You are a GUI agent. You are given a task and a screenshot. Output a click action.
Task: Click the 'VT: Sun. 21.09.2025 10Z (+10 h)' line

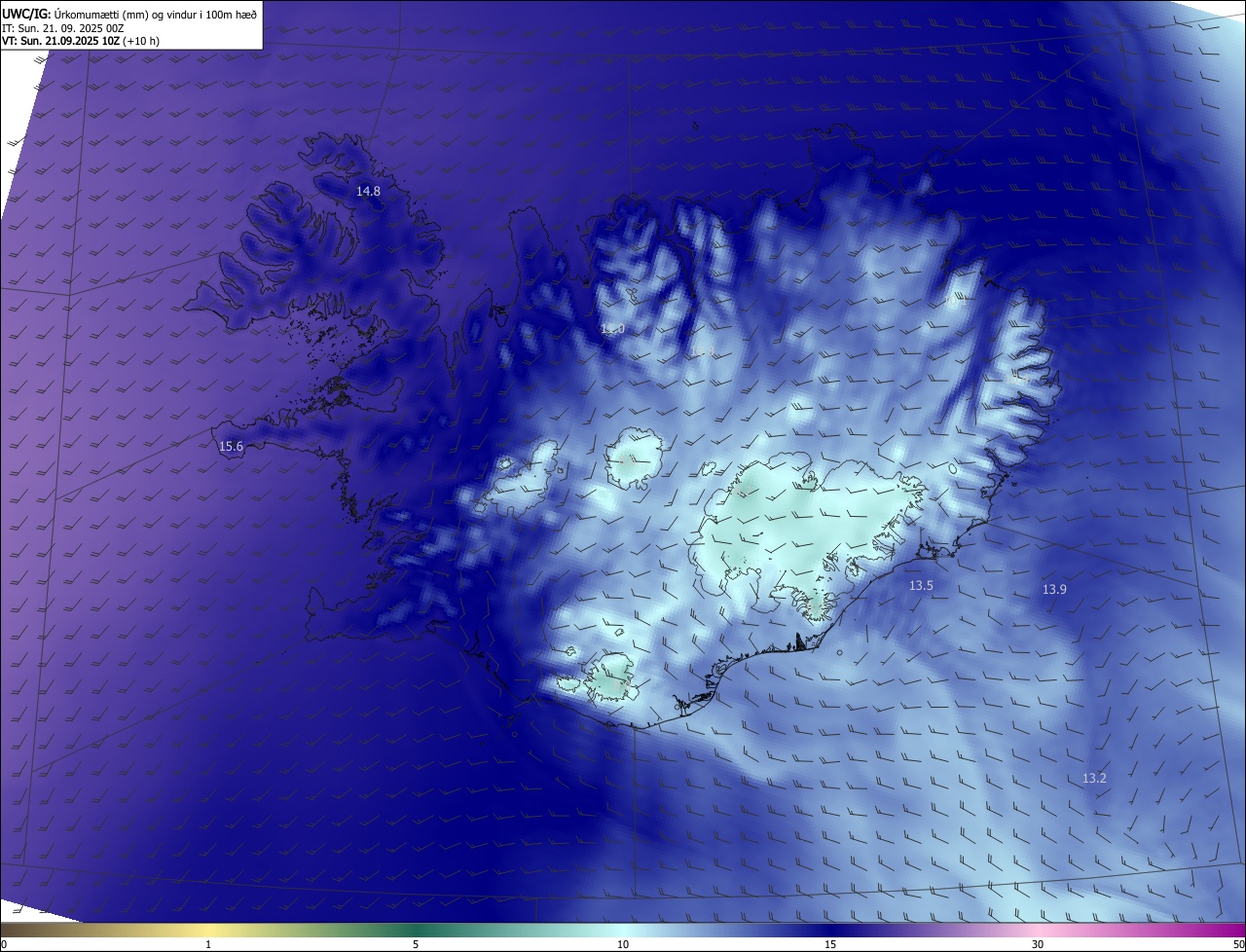(x=81, y=41)
